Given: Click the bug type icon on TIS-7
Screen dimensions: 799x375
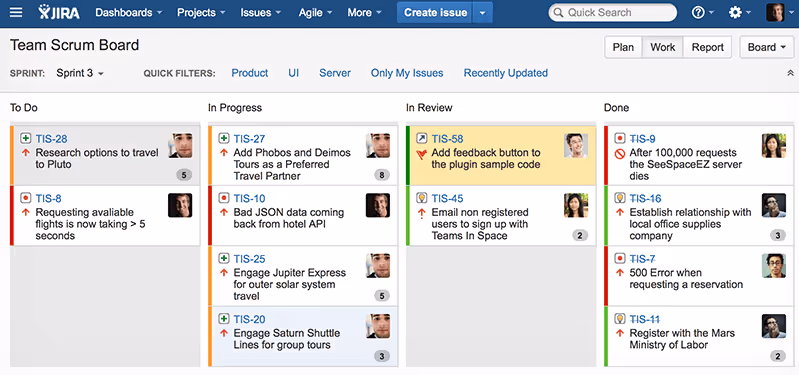Looking at the screenshot, I should click(x=620, y=258).
